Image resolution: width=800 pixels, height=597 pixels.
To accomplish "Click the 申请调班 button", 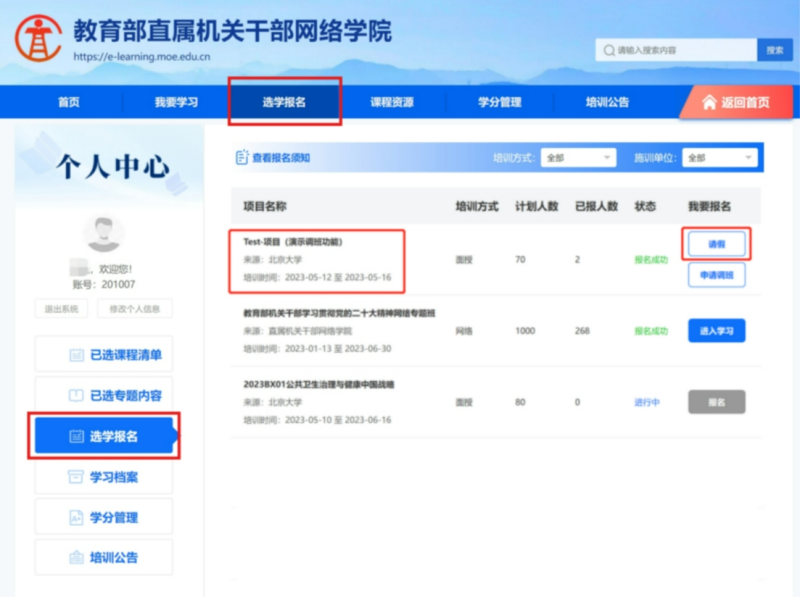I will click(716, 275).
